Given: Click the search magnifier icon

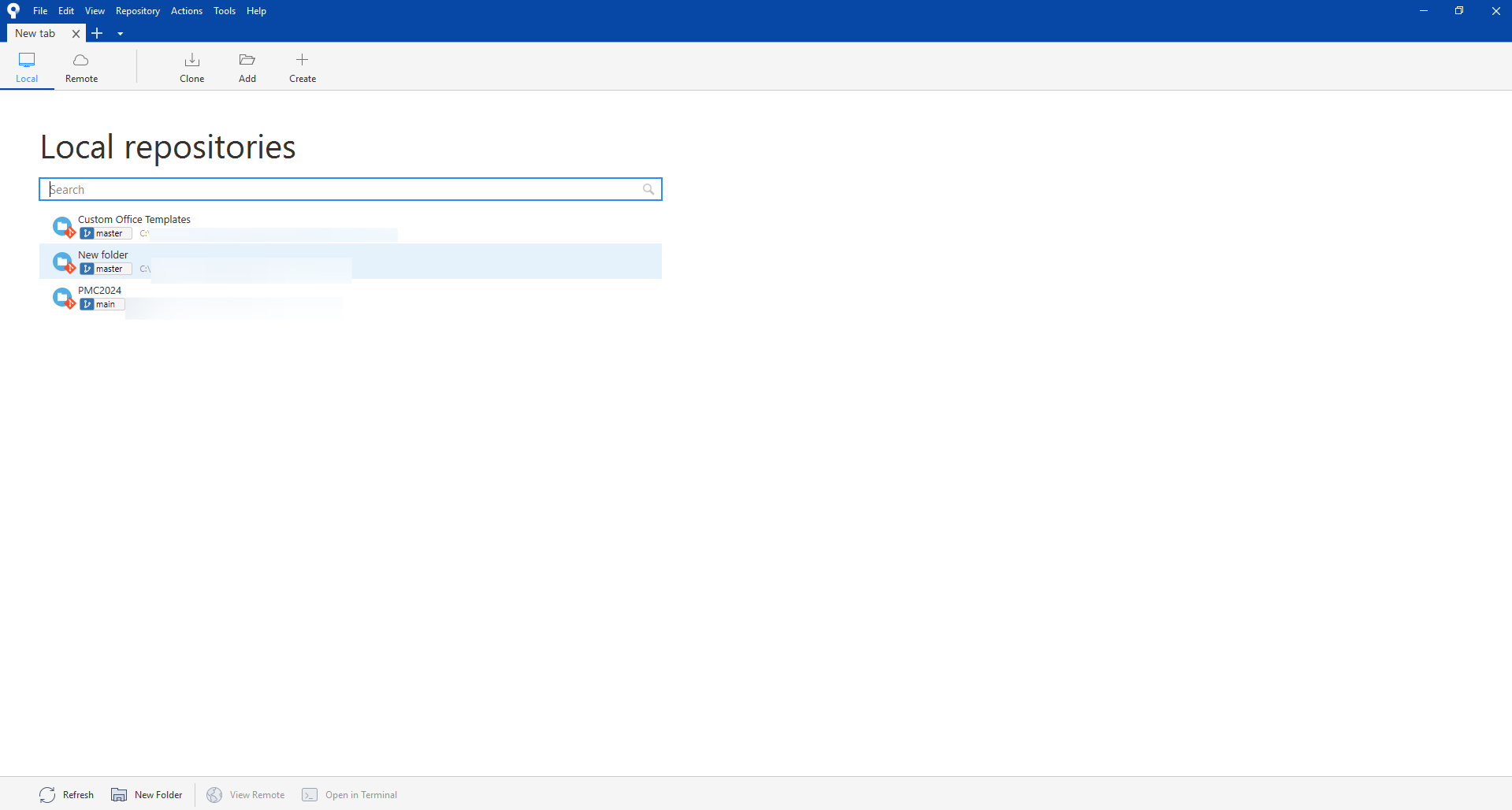Looking at the screenshot, I should (648, 189).
